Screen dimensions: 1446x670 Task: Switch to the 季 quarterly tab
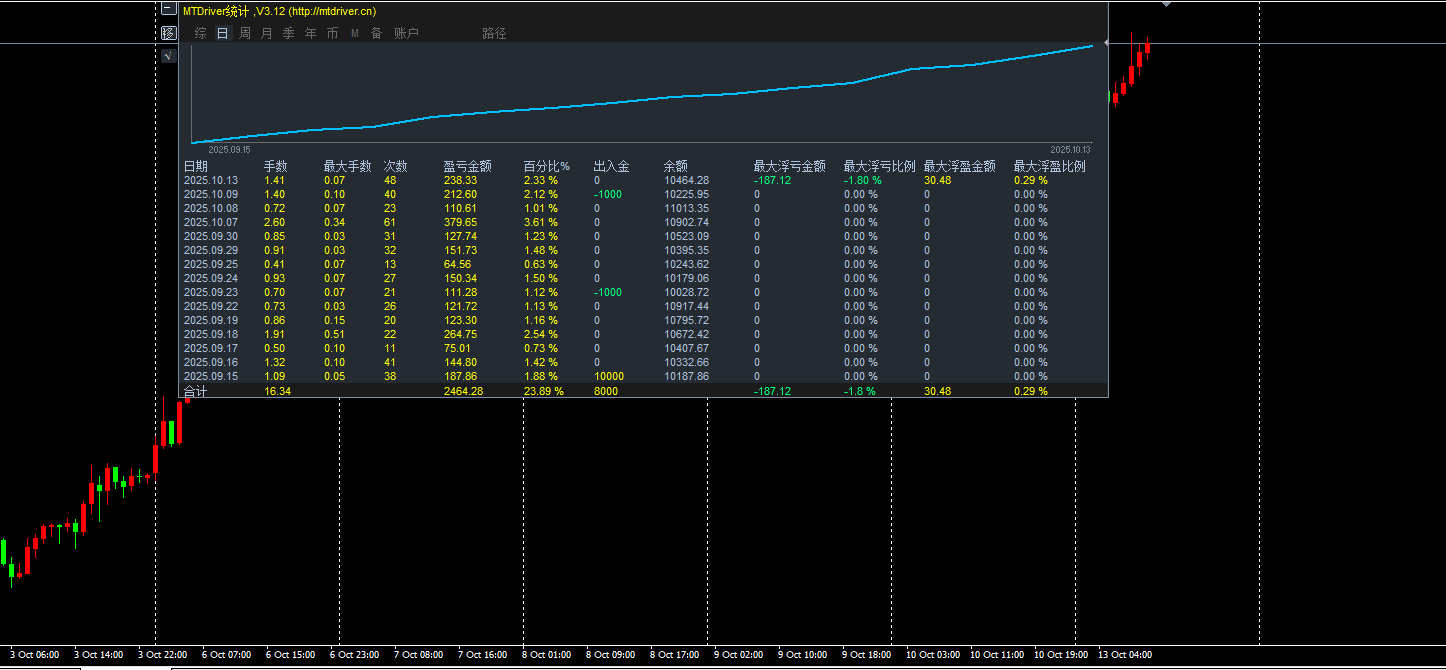(288, 33)
